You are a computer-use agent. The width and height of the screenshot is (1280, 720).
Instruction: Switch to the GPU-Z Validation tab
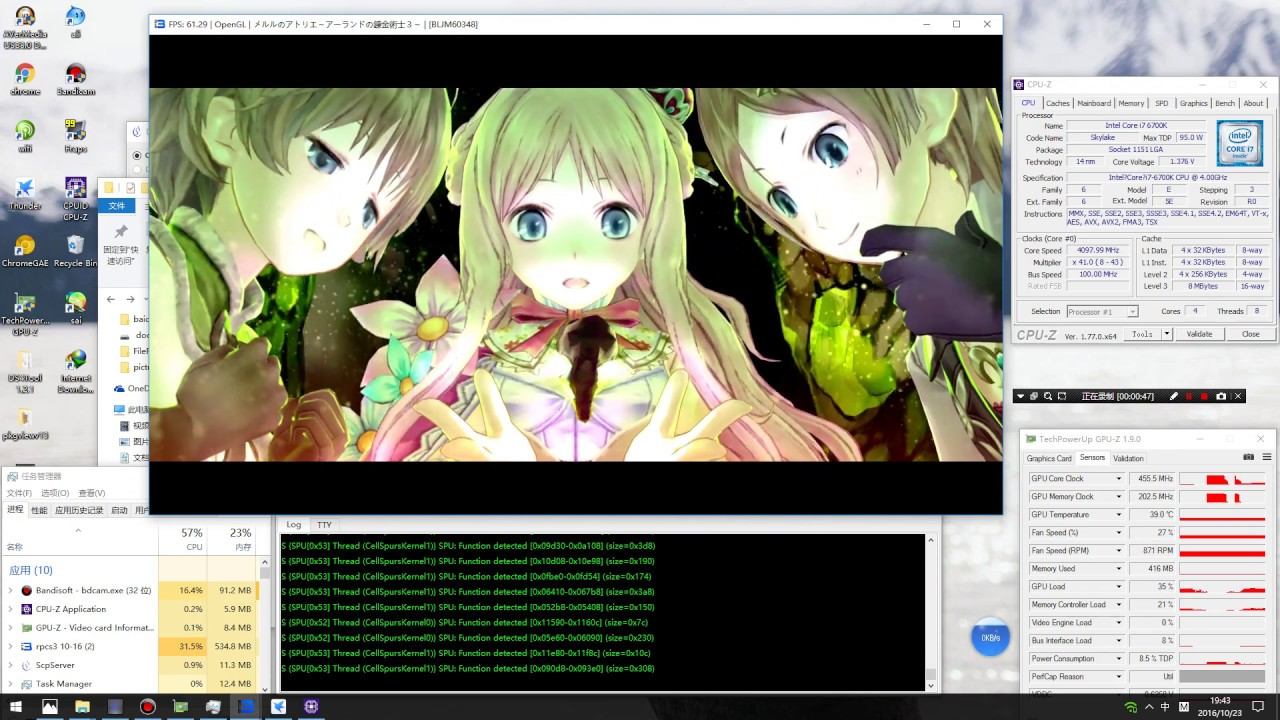click(1128, 458)
